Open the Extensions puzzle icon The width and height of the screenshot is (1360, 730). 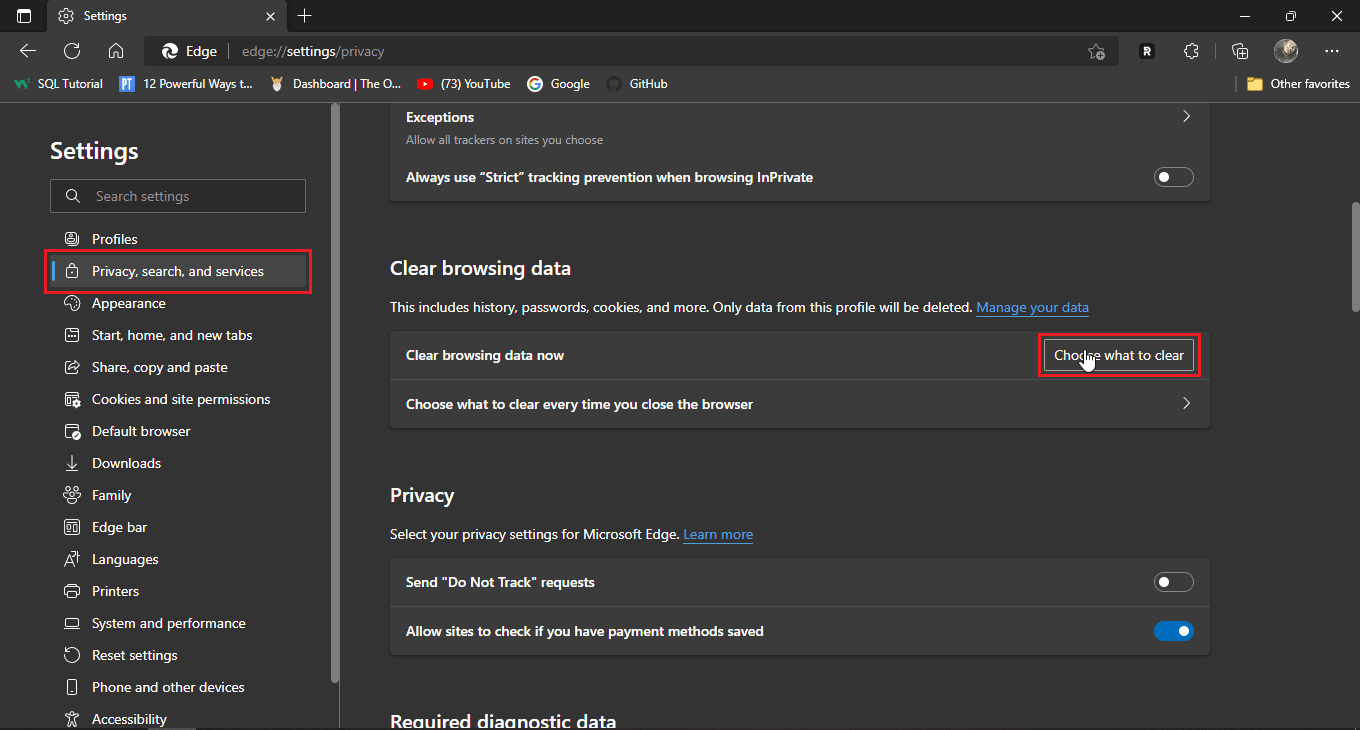1190,51
